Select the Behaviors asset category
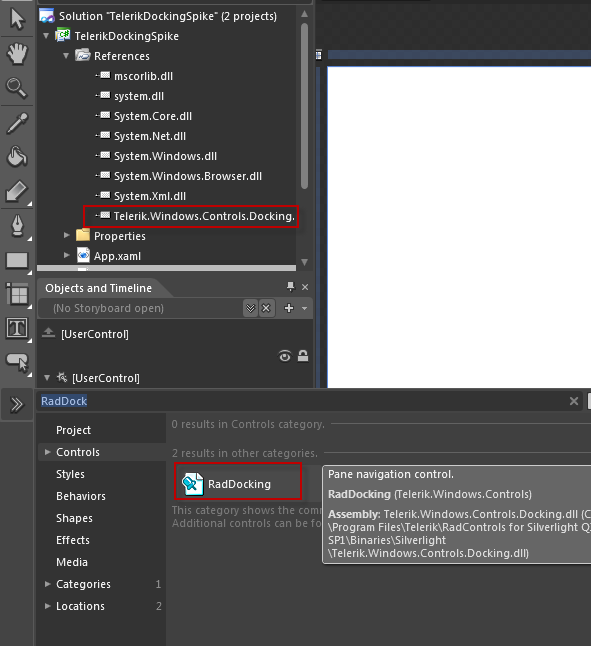The height and width of the screenshot is (646, 591). tap(81, 496)
